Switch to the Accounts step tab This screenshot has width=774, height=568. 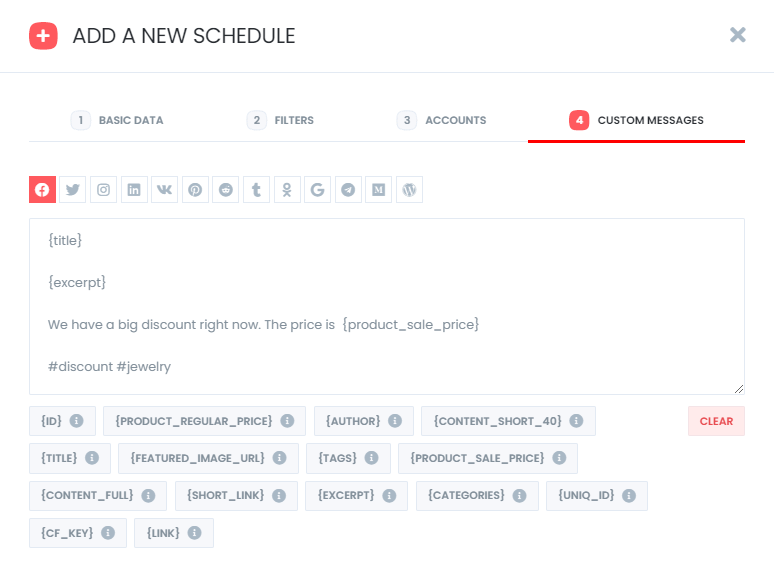click(441, 120)
